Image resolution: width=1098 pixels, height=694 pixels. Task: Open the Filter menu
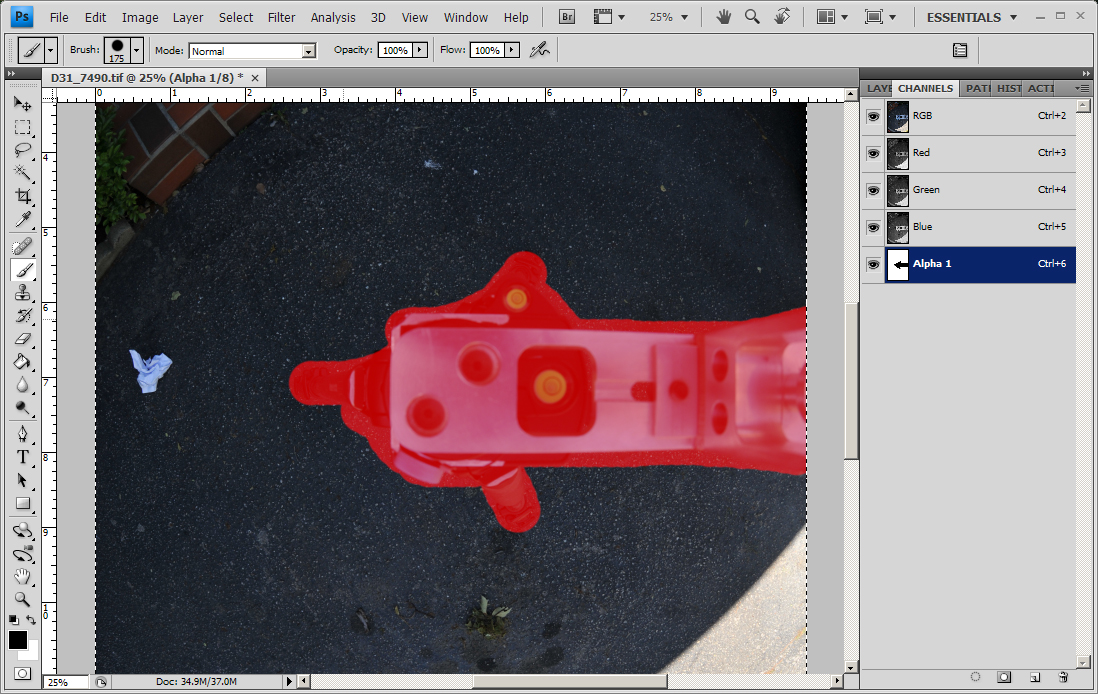(282, 18)
